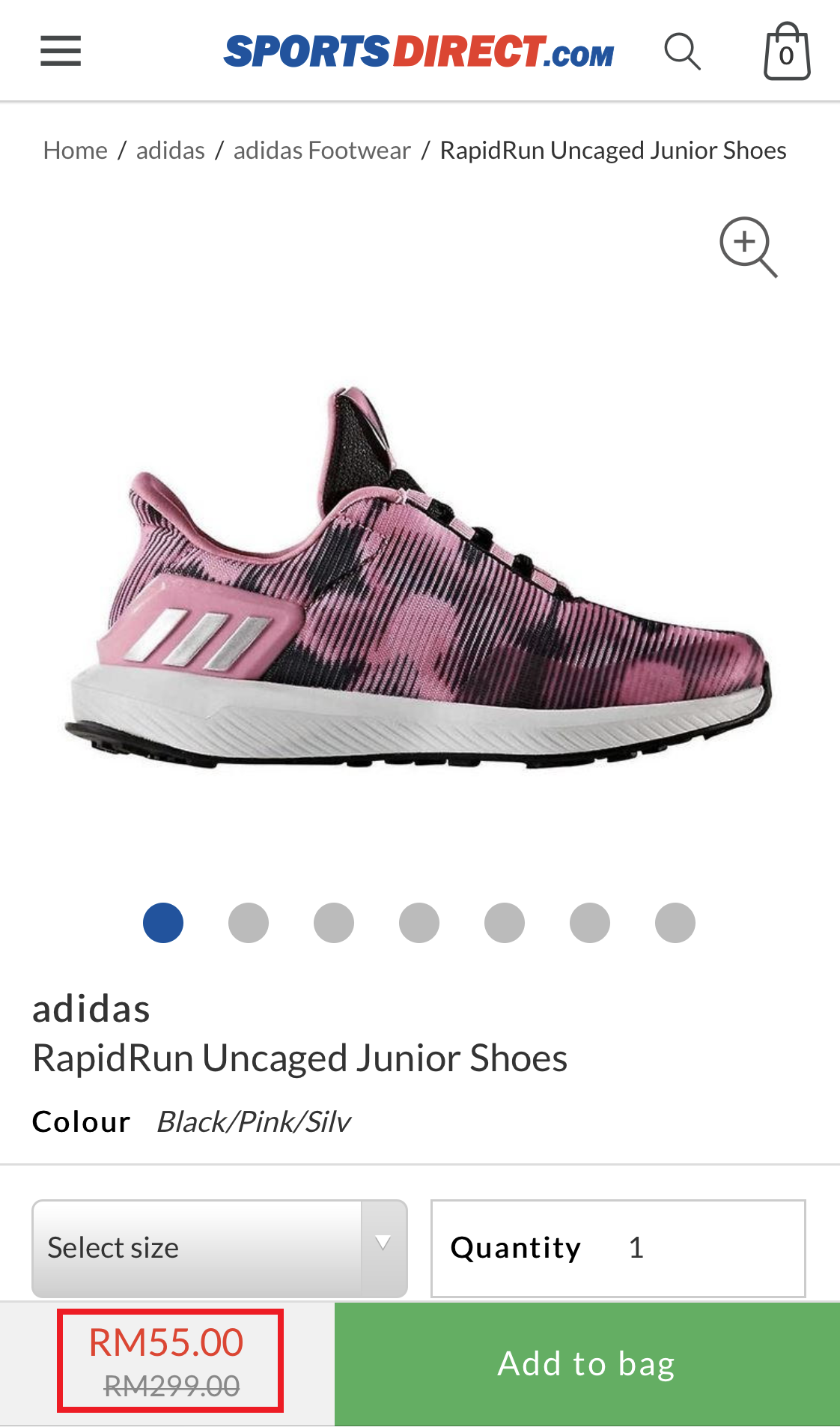Image resolution: width=840 pixels, height=1427 pixels.
Task: Open the shopping bag icon
Action: (x=787, y=51)
